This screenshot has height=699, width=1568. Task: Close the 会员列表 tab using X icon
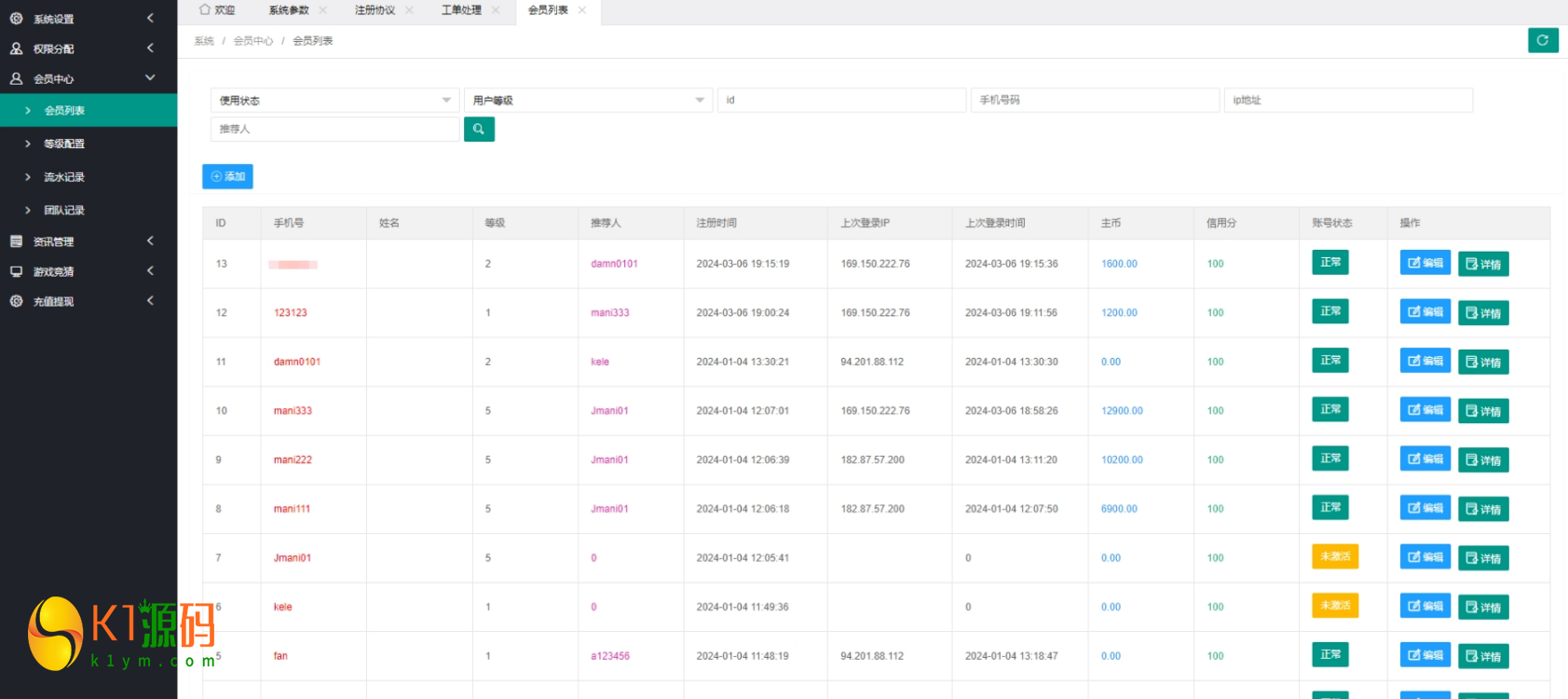coord(582,10)
